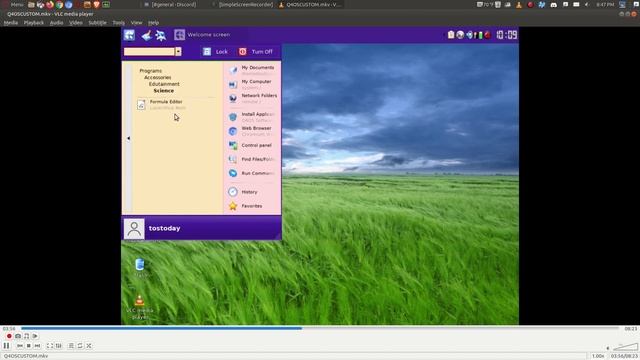This screenshot has width=640, height=360.
Task: Launch Brave browser from the top panel
Action: click(x=96, y=5)
